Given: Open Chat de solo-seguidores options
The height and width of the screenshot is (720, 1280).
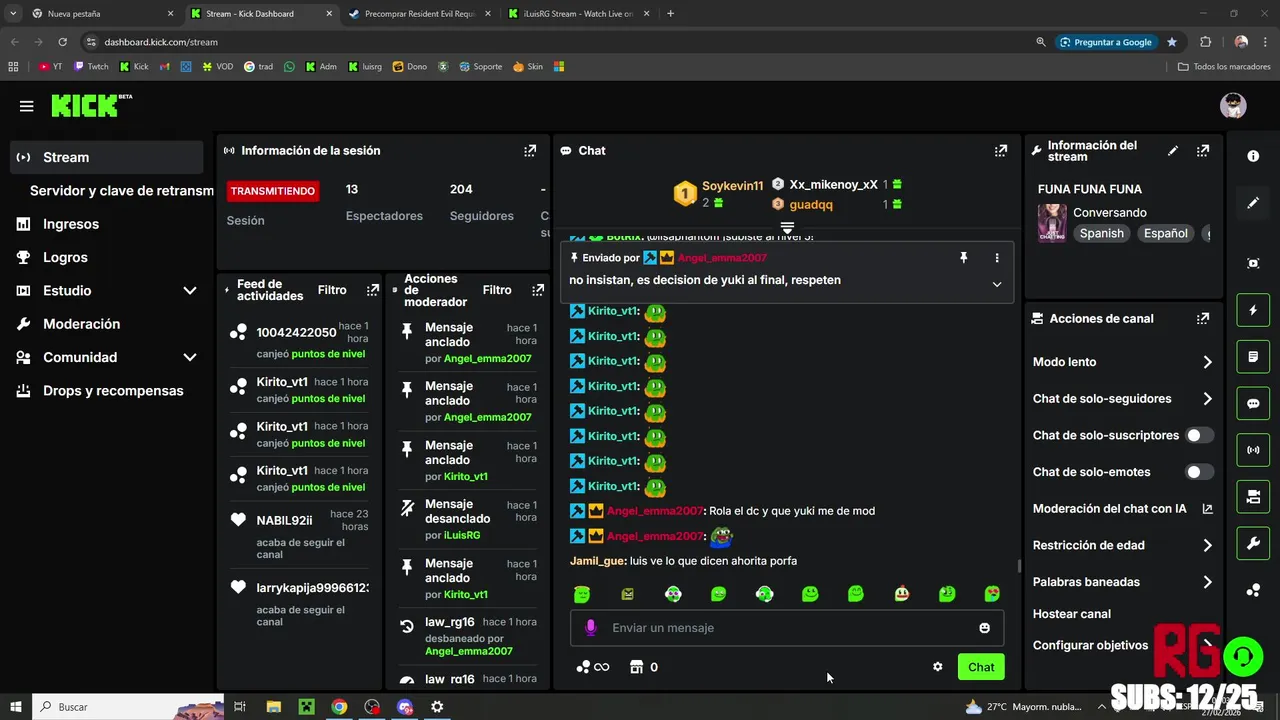Looking at the screenshot, I should [1123, 399].
